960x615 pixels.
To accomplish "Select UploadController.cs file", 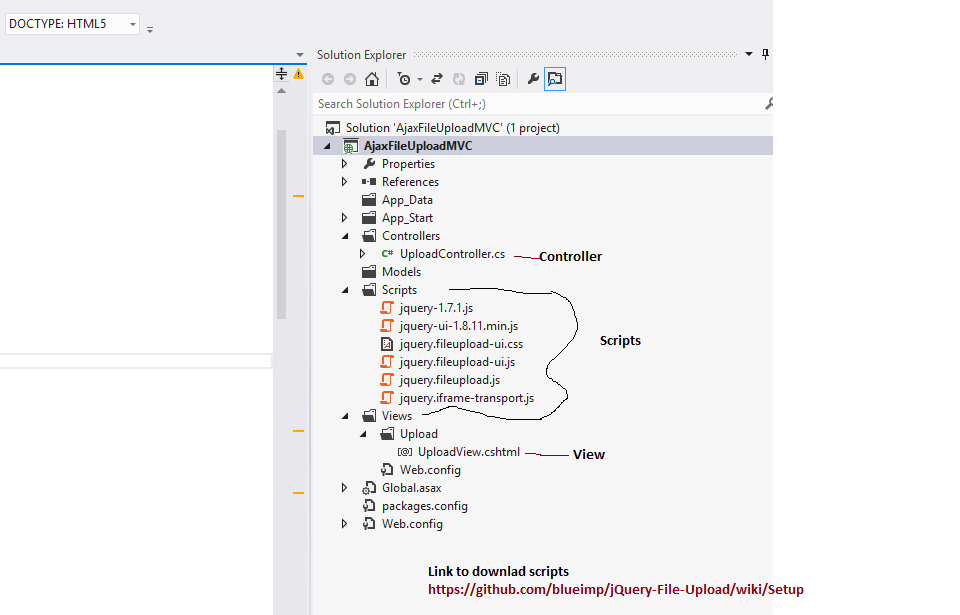I will point(452,254).
